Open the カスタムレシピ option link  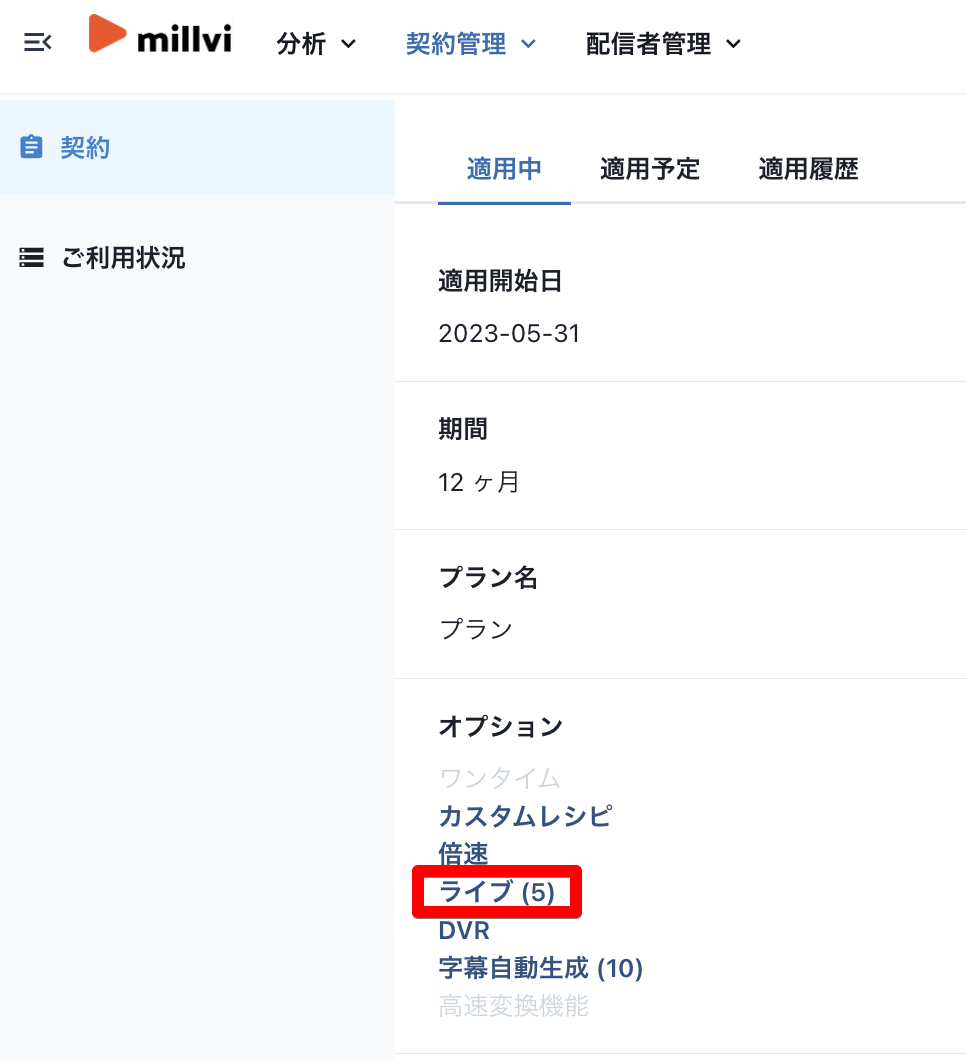tap(524, 816)
